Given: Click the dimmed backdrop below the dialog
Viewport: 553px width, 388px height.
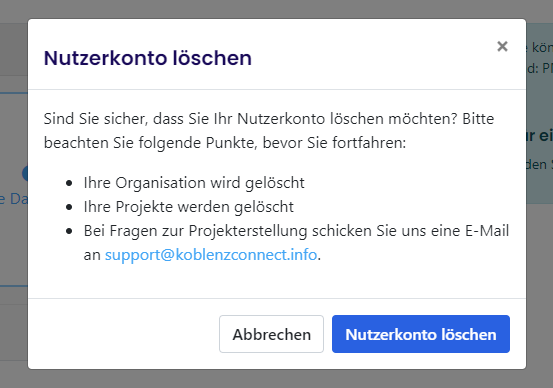Looking at the screenshot, I should click(x=276, y=379).
